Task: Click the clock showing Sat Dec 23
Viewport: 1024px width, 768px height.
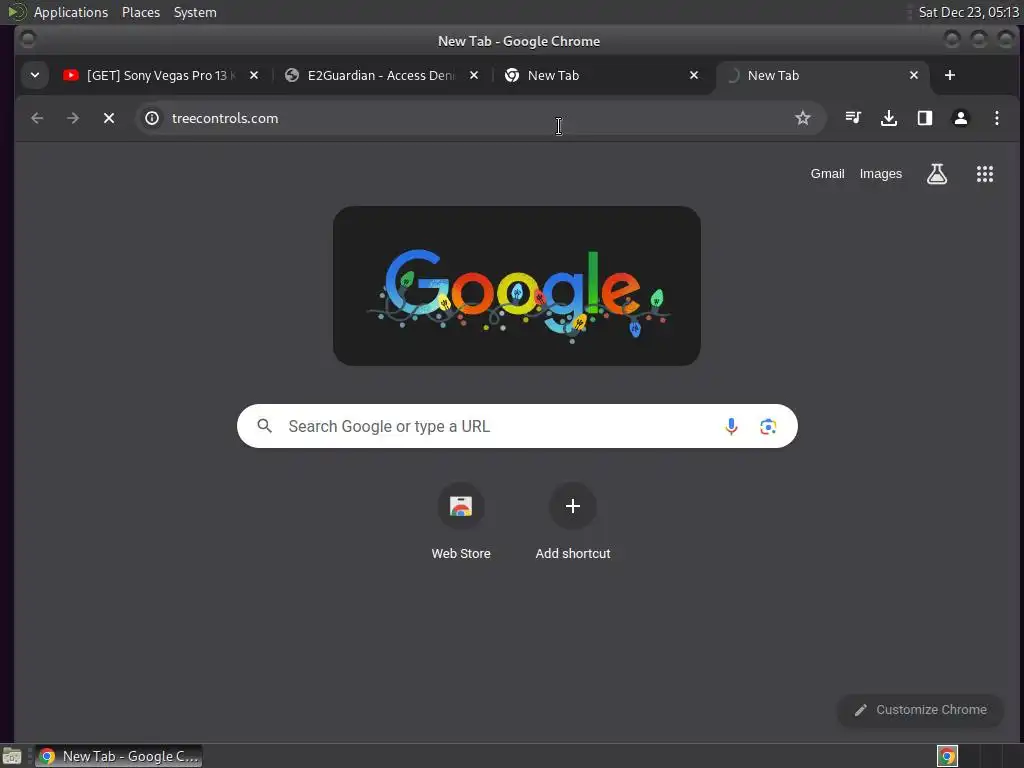Action: pos(968,12)
